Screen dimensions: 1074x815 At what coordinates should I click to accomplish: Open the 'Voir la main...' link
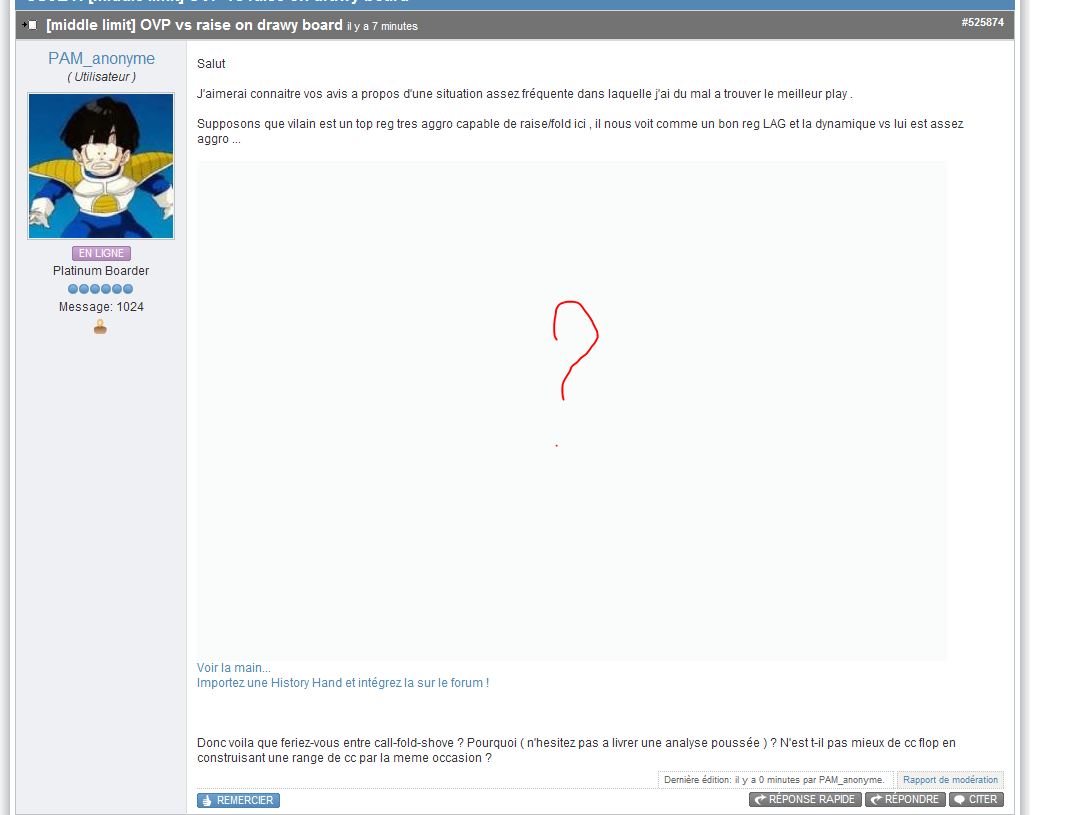(x=234, y=668)
